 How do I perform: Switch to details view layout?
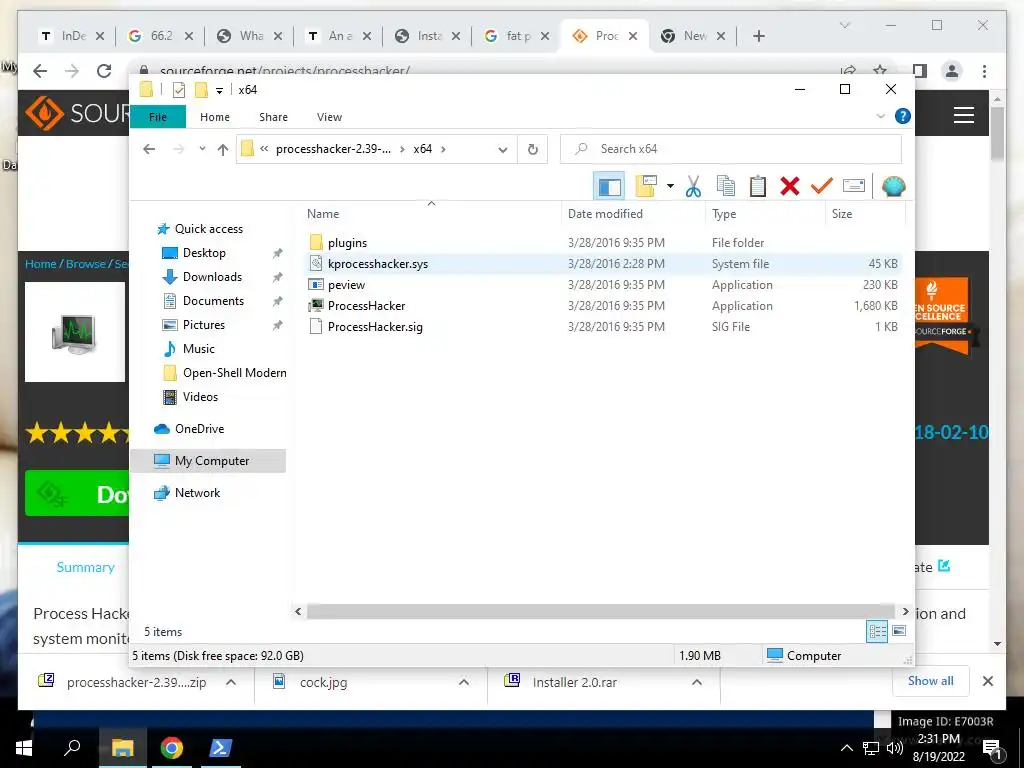877,631
